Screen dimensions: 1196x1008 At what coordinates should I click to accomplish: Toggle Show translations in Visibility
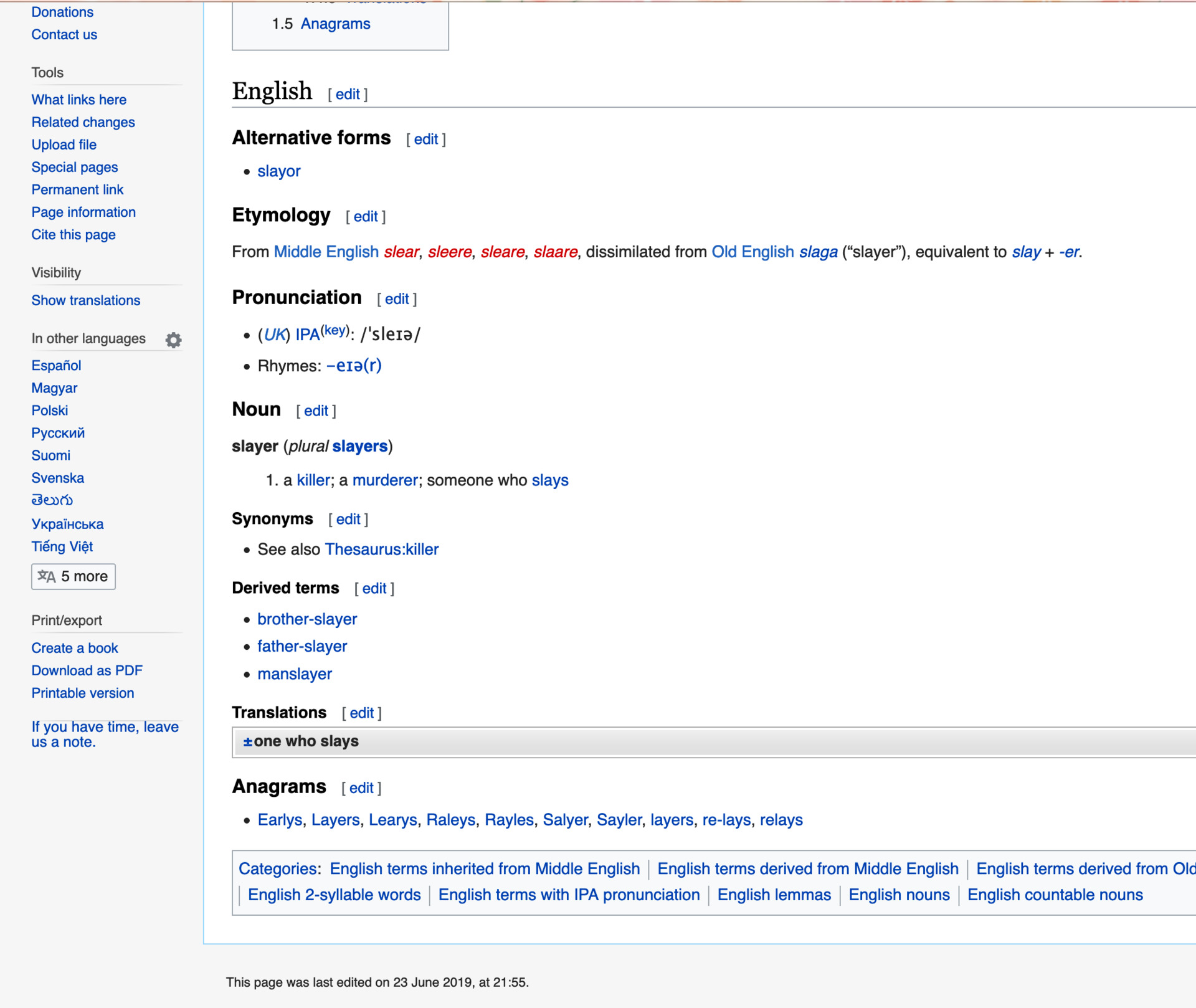86,300
